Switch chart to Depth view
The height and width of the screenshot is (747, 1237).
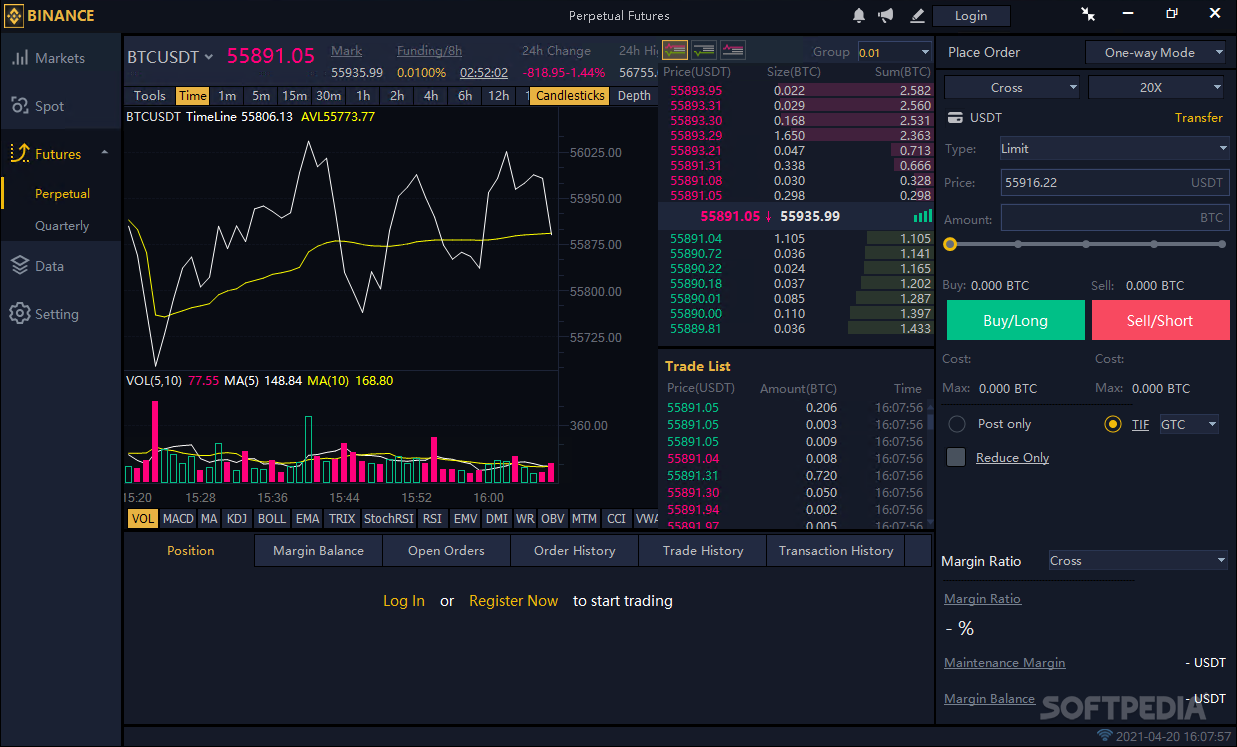634,96
